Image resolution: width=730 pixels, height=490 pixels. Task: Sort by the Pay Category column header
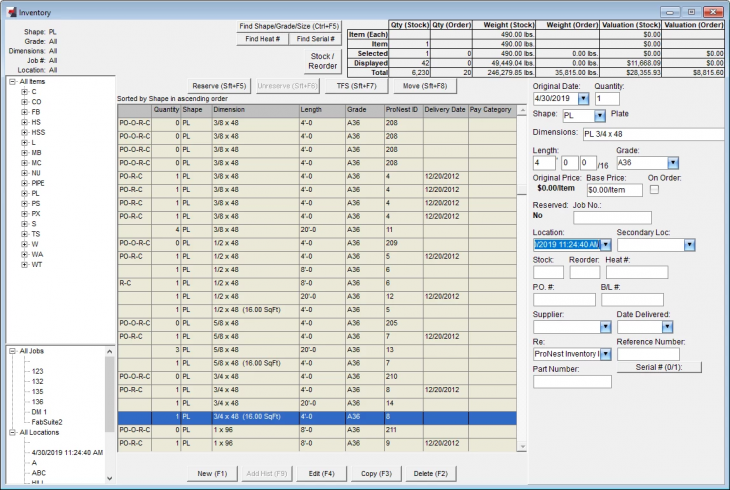tap(492, 110)
